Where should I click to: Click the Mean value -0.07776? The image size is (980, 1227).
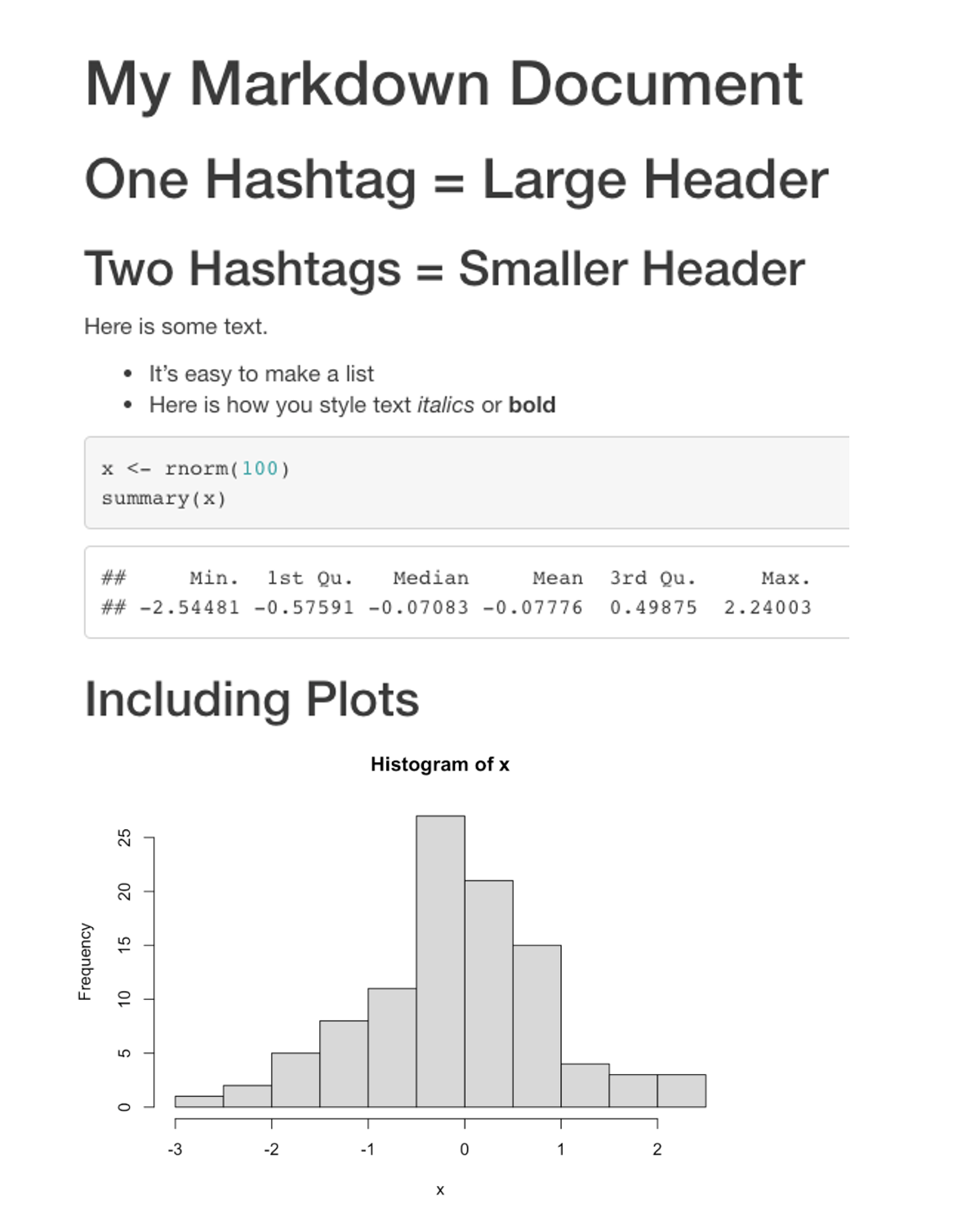[532, 608]
